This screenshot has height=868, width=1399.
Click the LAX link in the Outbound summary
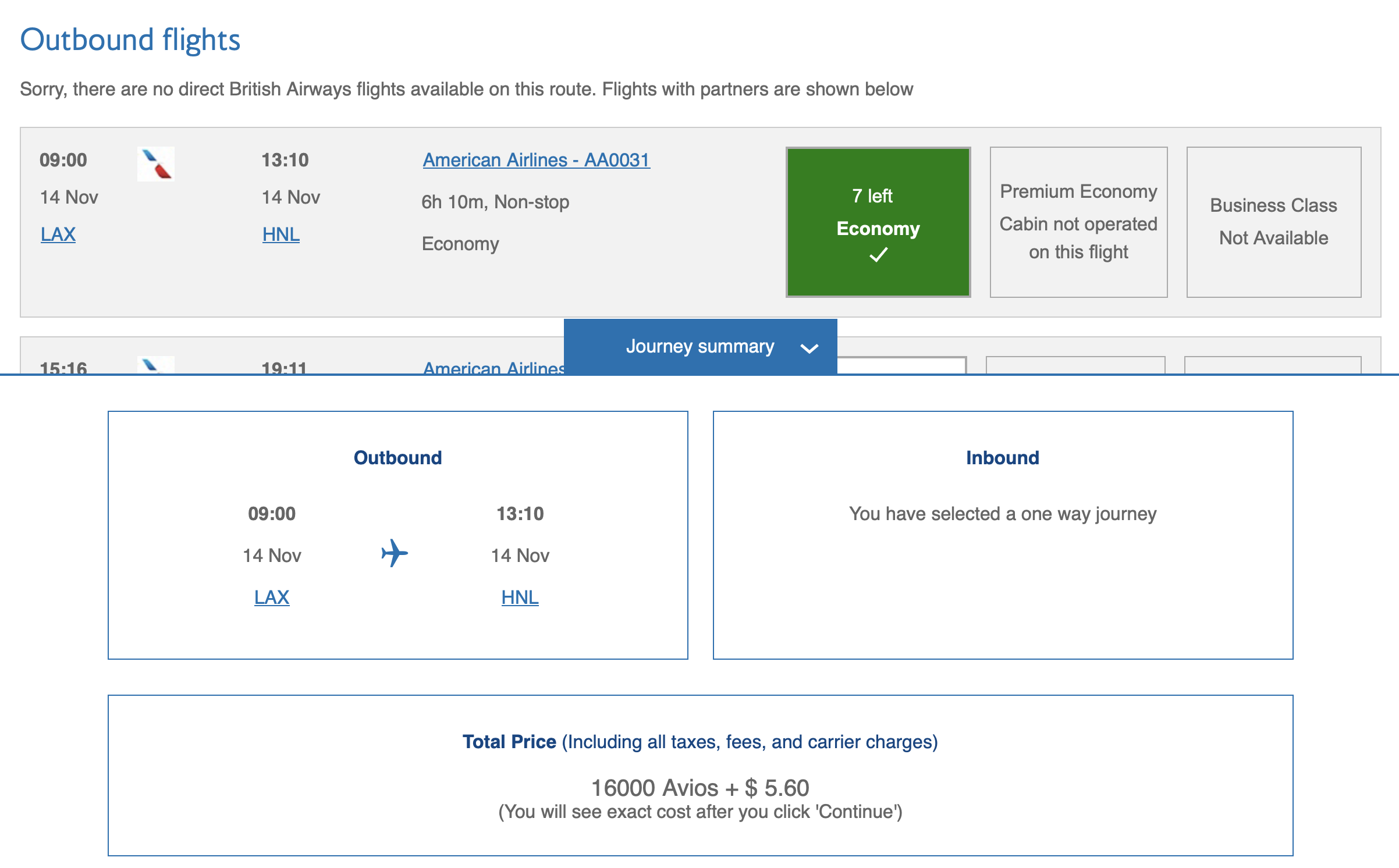tap(272, 597)
